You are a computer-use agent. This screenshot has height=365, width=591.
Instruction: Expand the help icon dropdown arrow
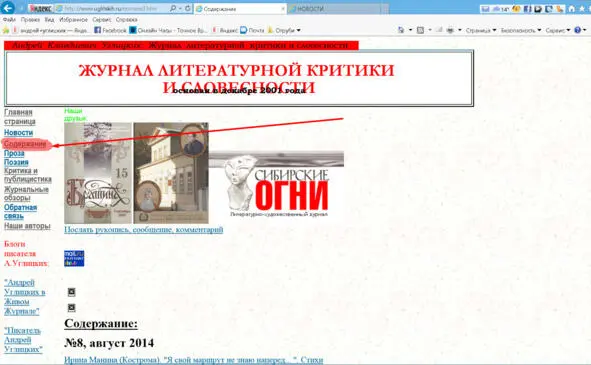[585, 30]
